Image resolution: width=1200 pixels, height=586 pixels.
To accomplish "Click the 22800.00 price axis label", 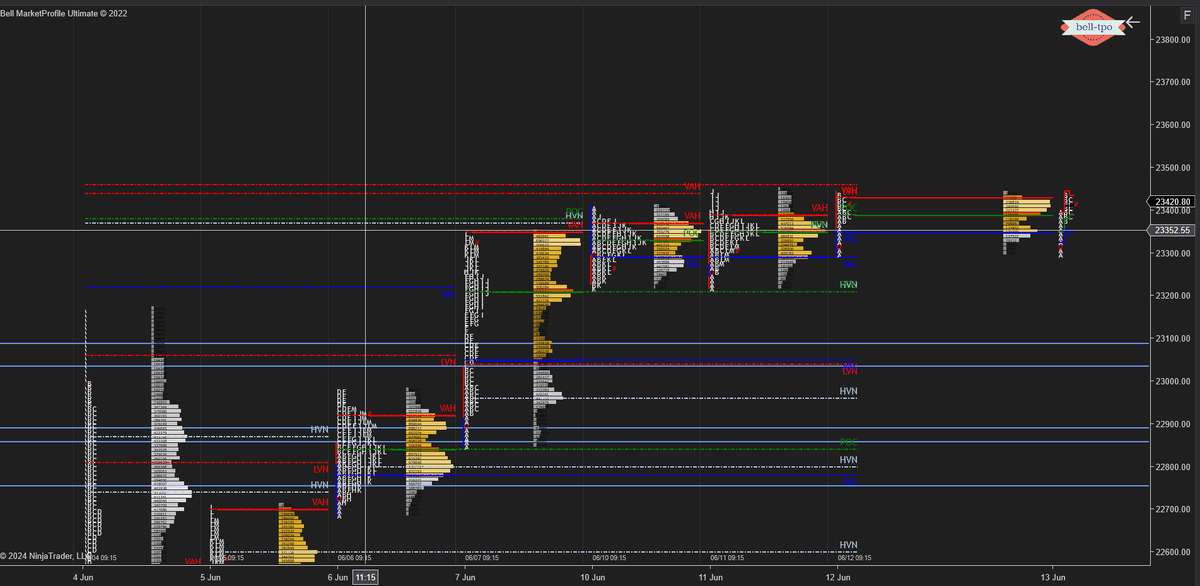I will (1173, 467).
